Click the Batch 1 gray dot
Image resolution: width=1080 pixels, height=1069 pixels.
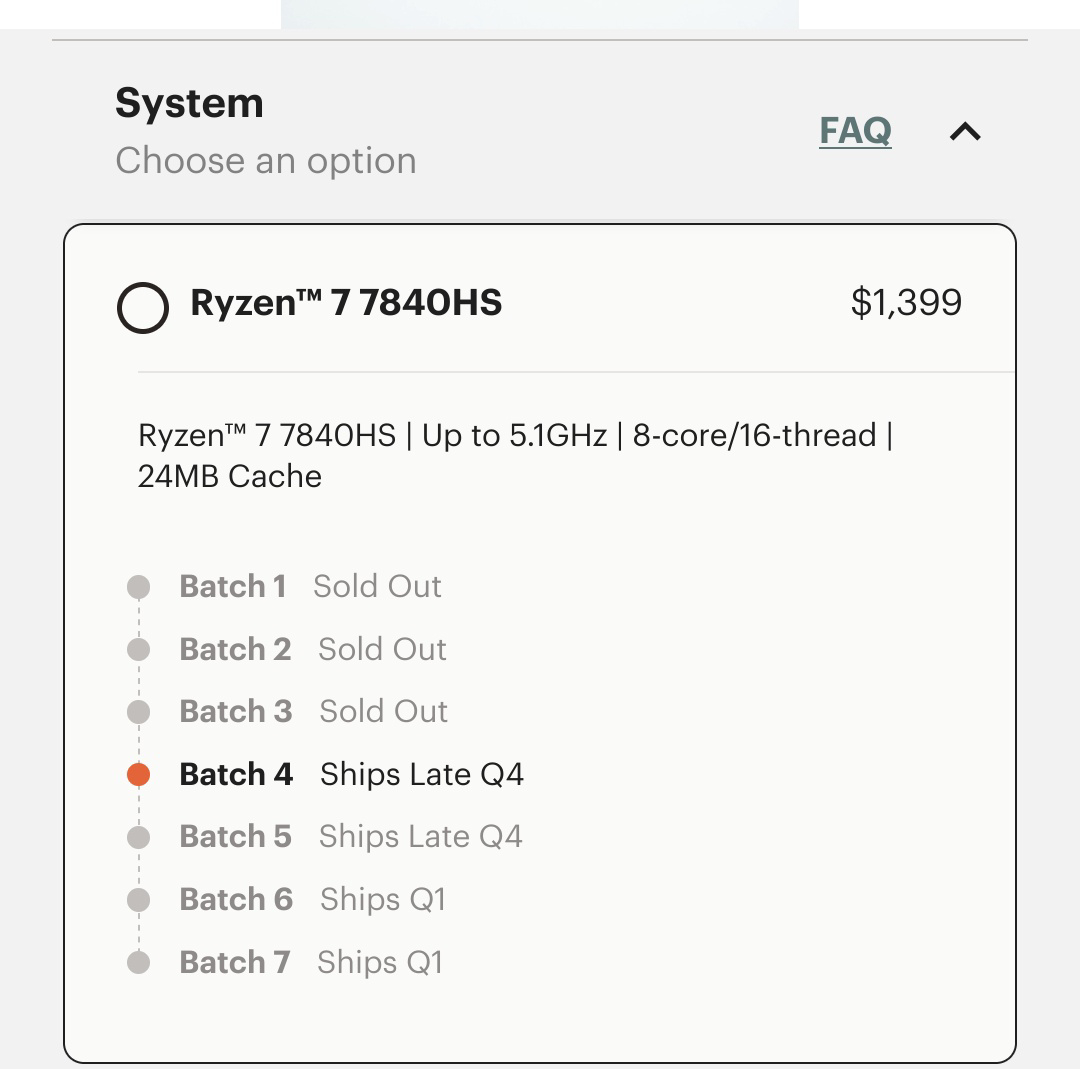pos(139,587)
